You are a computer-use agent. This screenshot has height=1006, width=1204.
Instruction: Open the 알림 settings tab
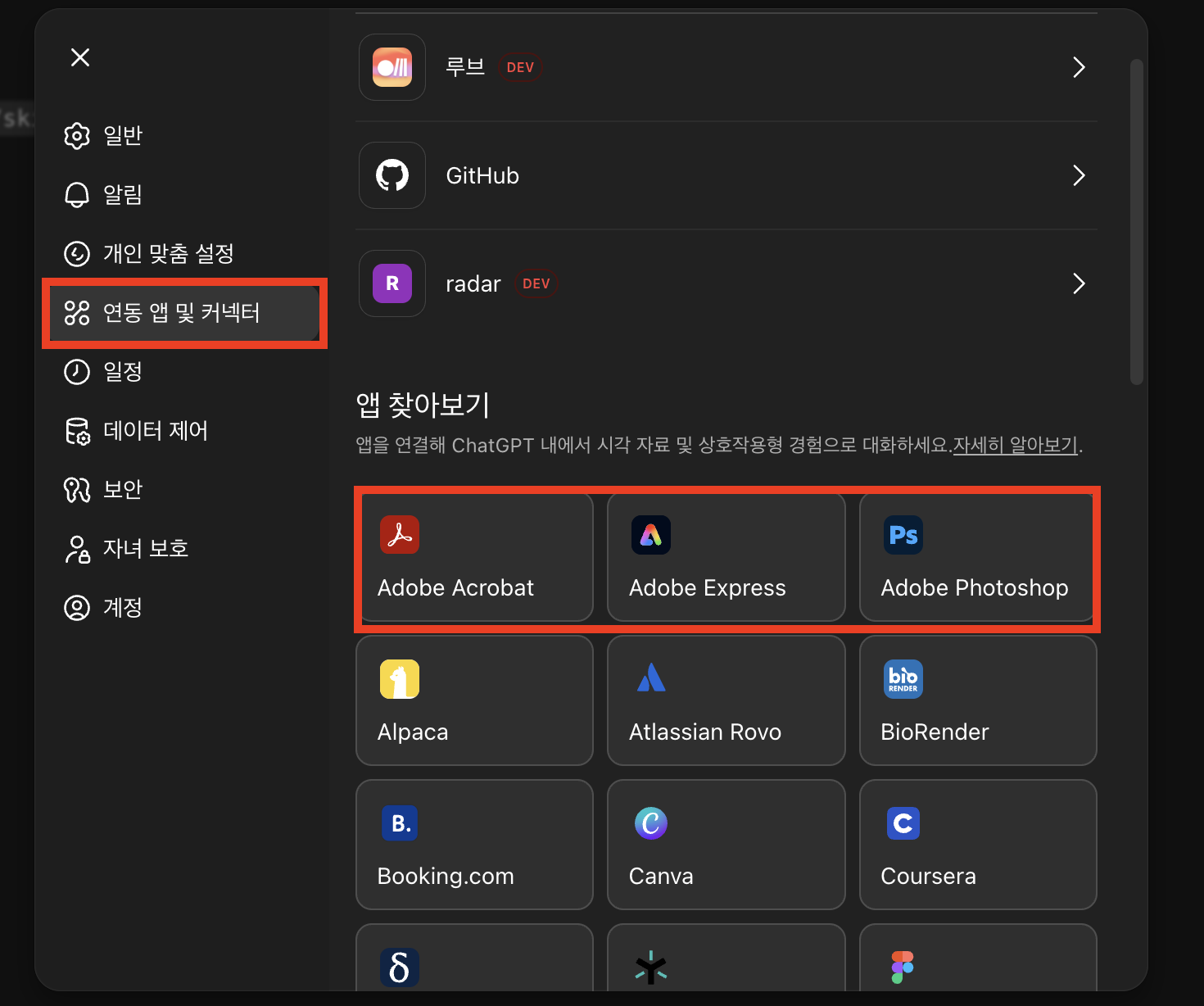point(184,195)
